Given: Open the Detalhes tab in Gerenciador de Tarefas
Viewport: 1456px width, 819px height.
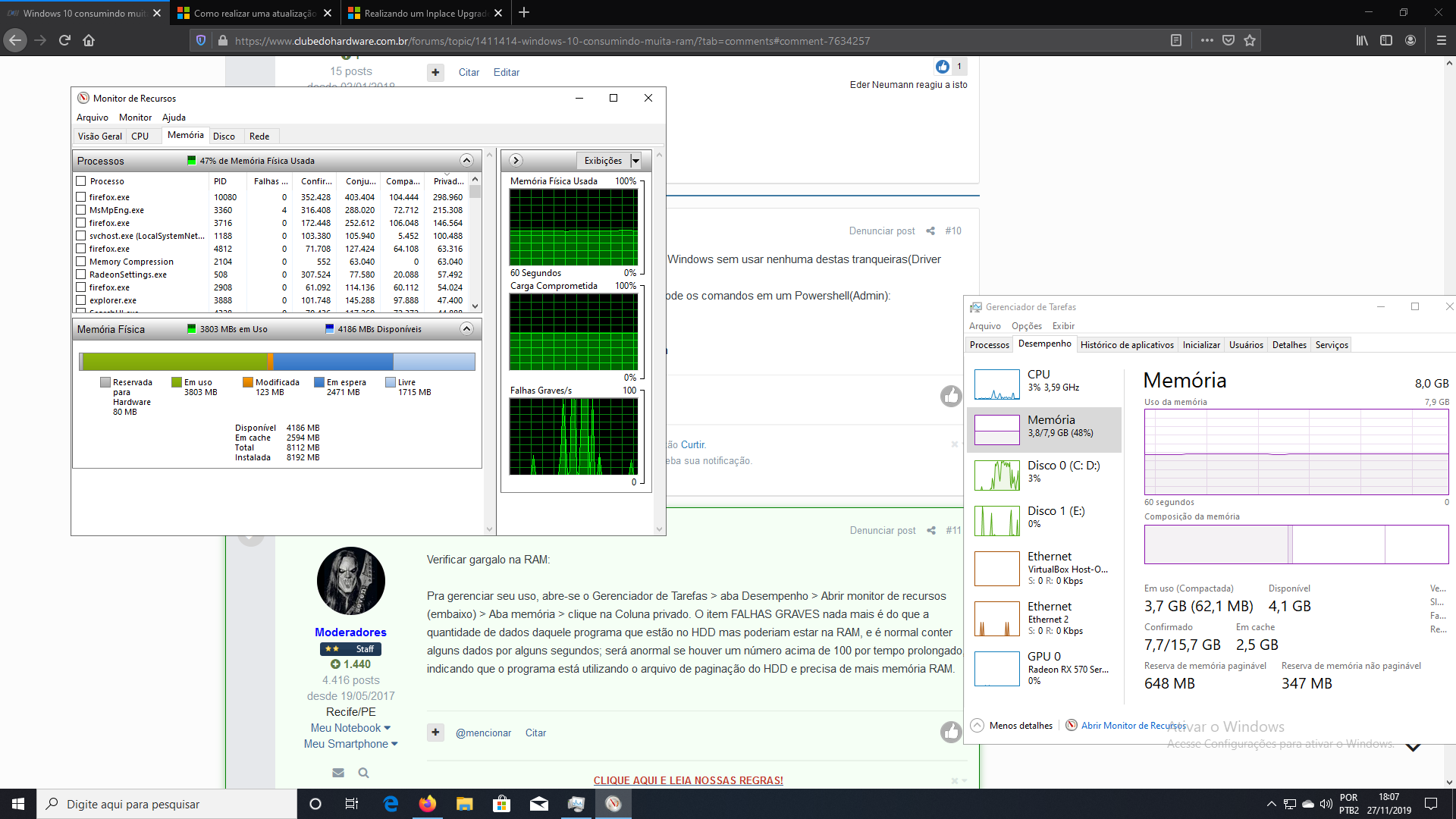Looking at the screenshot, I should (x=1289, y=345).
